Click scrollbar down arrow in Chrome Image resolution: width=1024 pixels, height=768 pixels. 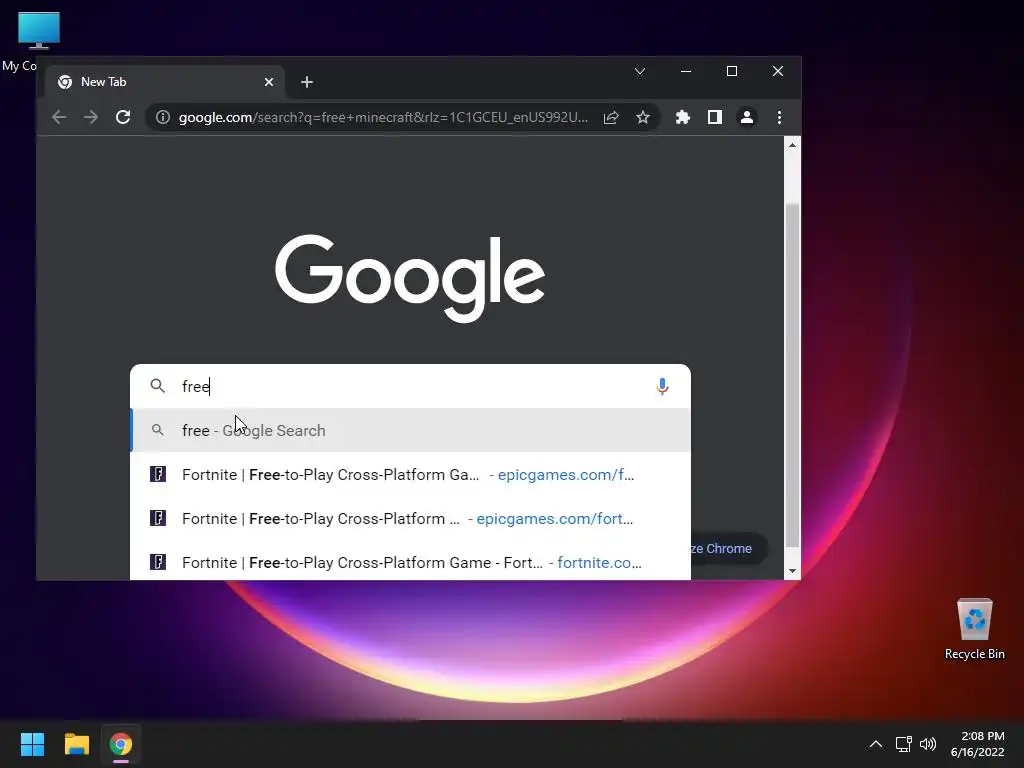[792, 571]
